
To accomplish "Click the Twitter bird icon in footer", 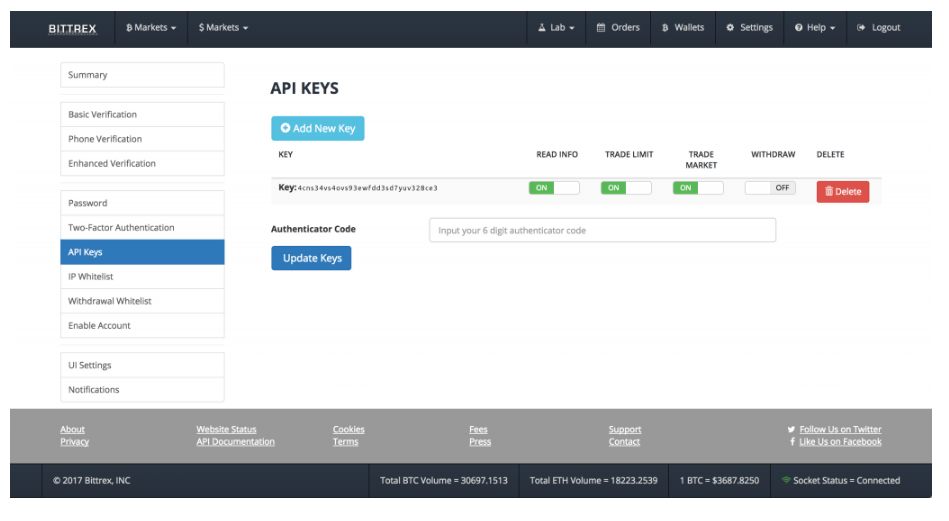I will tap(791, 430).
